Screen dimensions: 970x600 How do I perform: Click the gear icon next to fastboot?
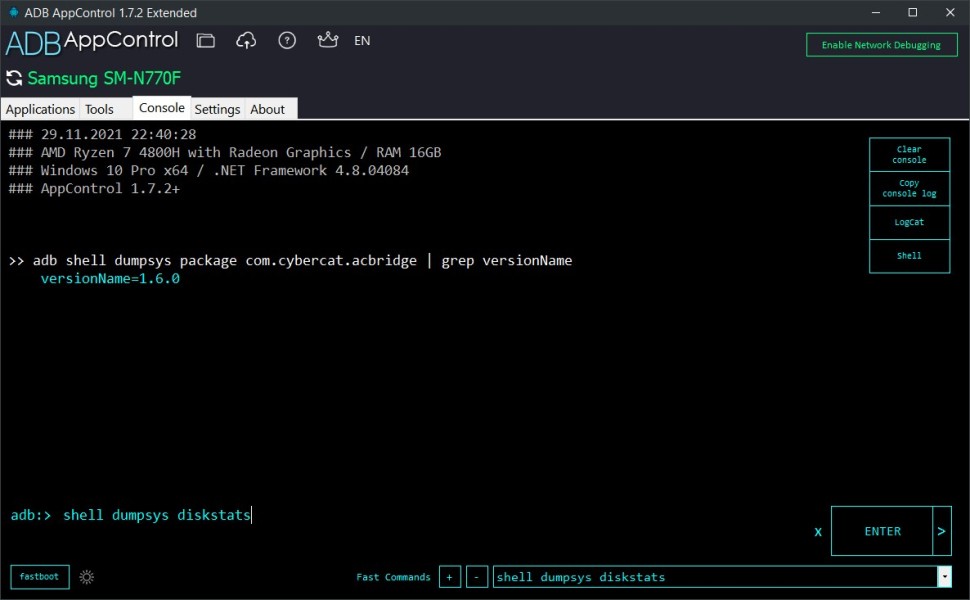click(86, 577)
